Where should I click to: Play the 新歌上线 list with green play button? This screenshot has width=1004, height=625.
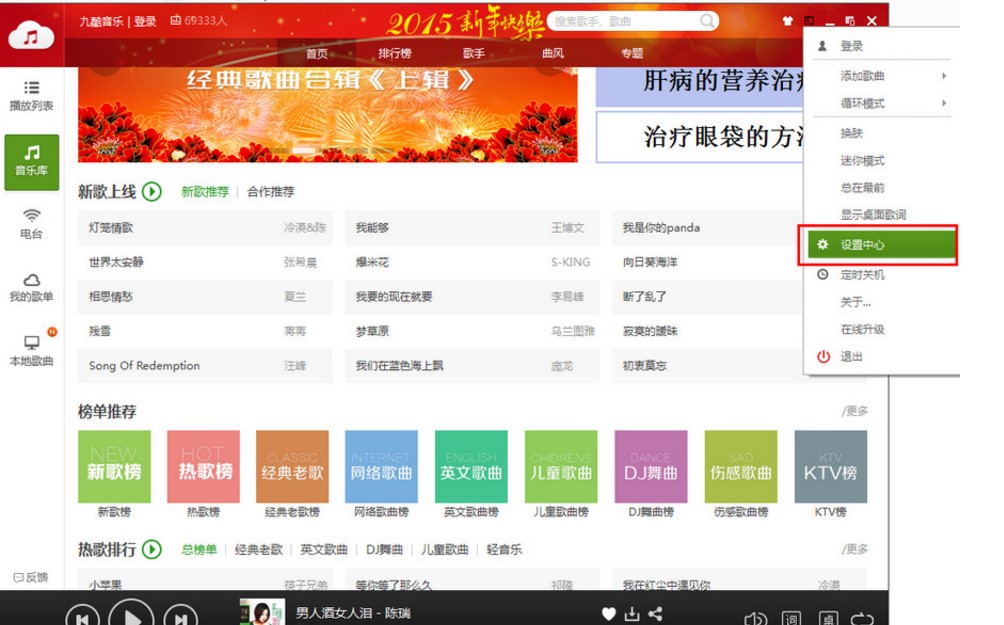152,191
